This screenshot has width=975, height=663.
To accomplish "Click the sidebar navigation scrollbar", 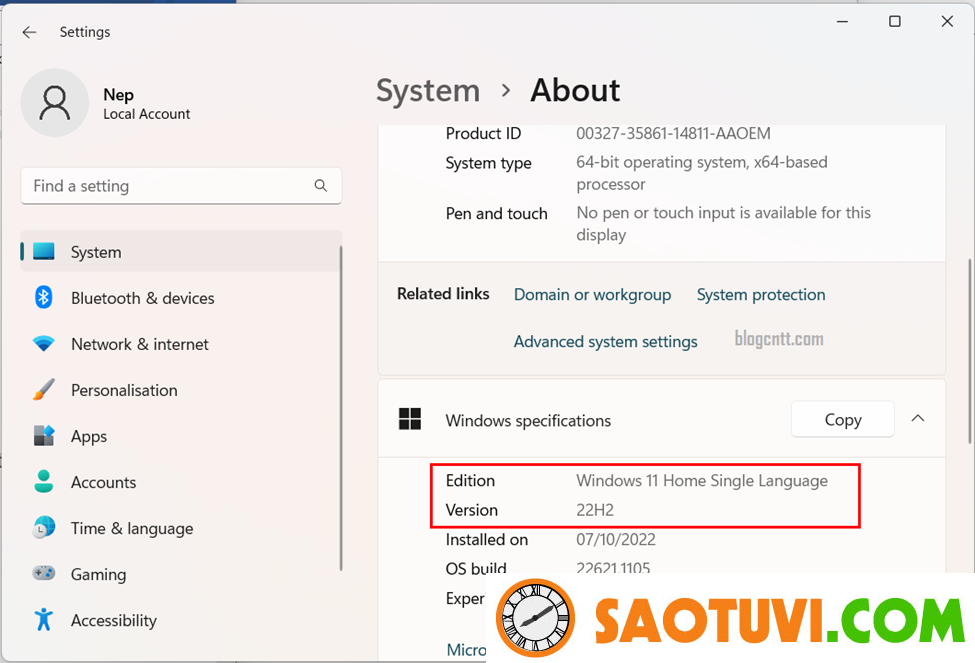I will [341, 407].
